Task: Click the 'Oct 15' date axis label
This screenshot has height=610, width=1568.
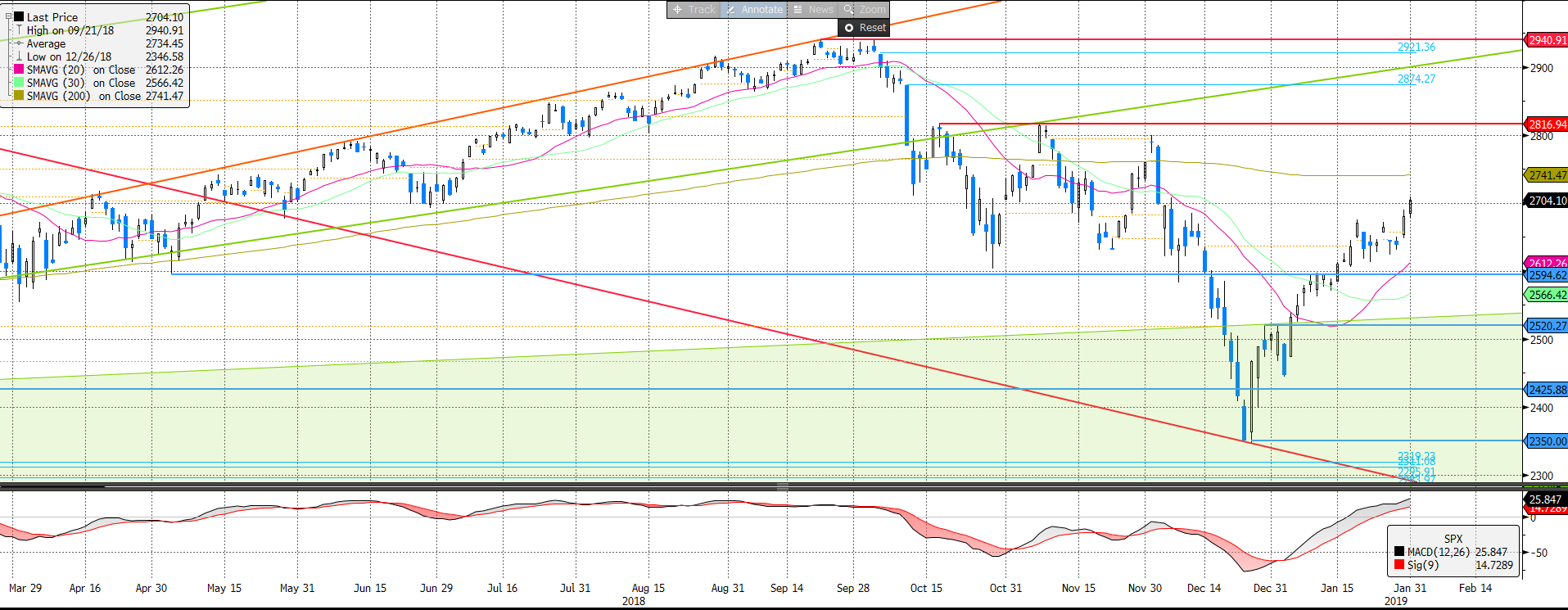Action: [926, 588]
